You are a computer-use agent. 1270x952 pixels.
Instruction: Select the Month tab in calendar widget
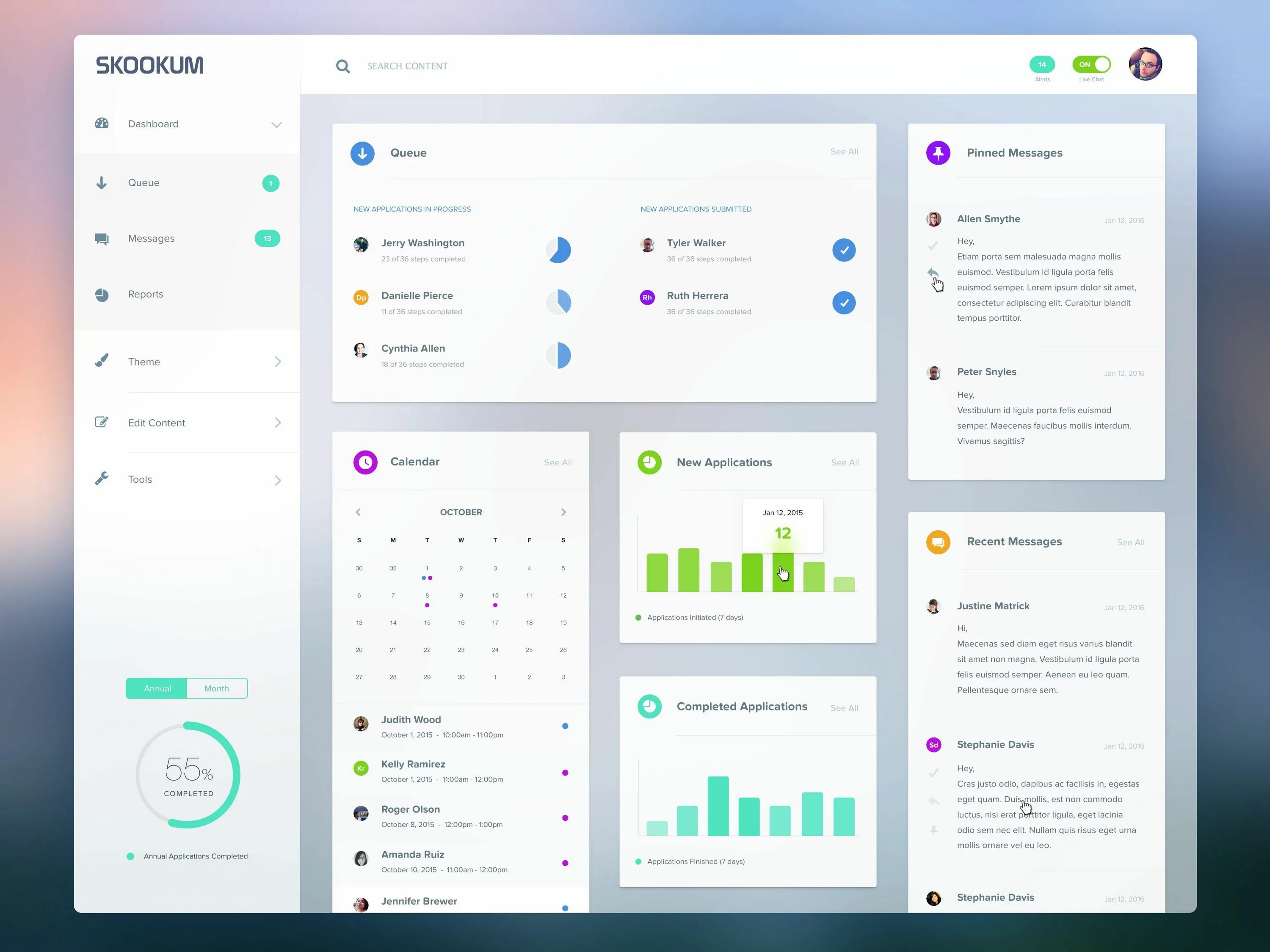(216, 688)
